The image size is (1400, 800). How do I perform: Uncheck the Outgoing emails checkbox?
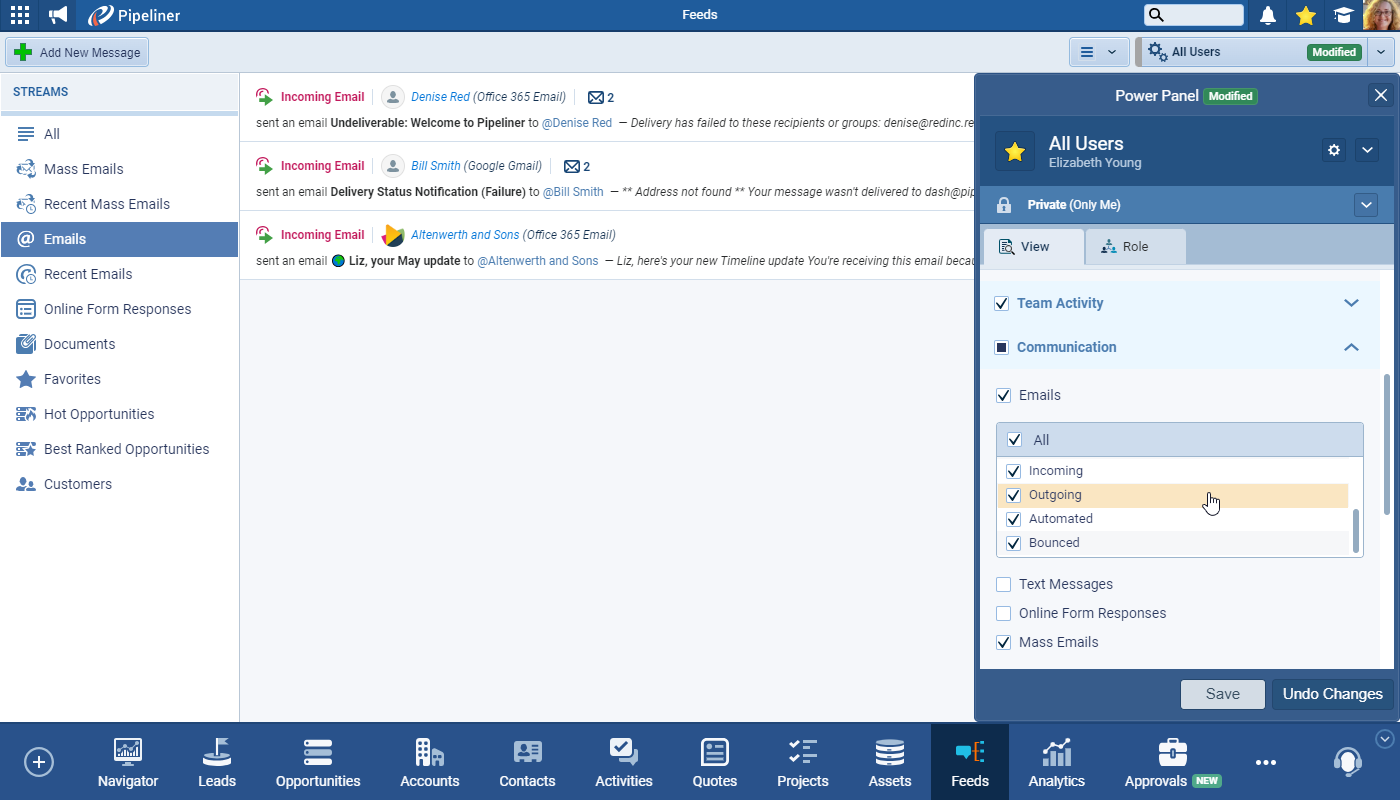tap(1013, 495)
